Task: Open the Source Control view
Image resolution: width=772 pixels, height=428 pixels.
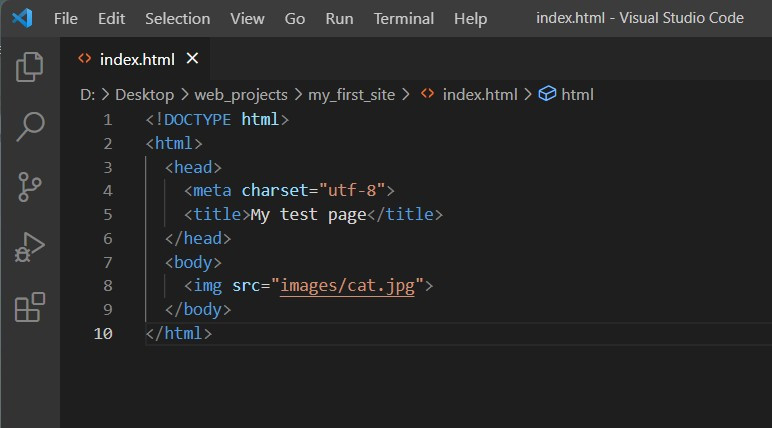Action: tap(30, 187)
